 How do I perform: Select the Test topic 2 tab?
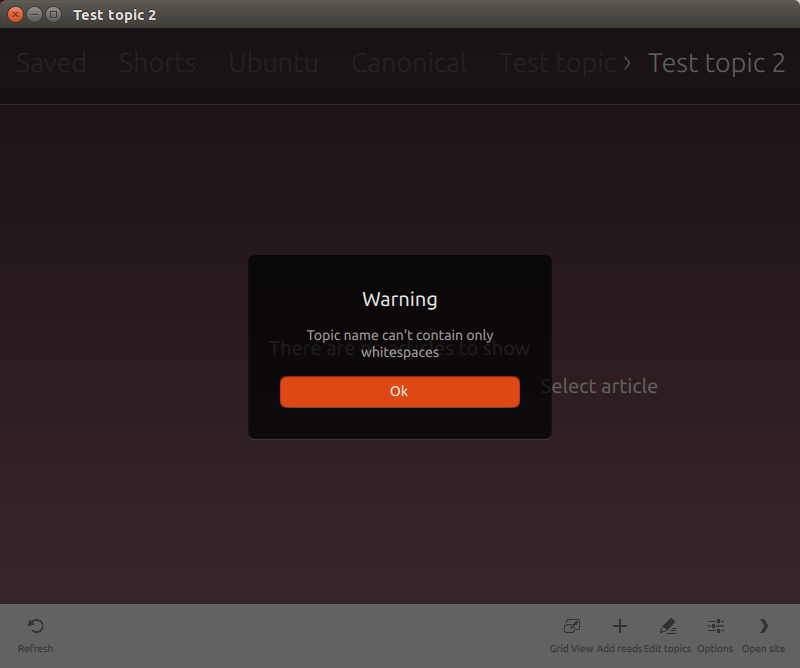click(716, 63)
